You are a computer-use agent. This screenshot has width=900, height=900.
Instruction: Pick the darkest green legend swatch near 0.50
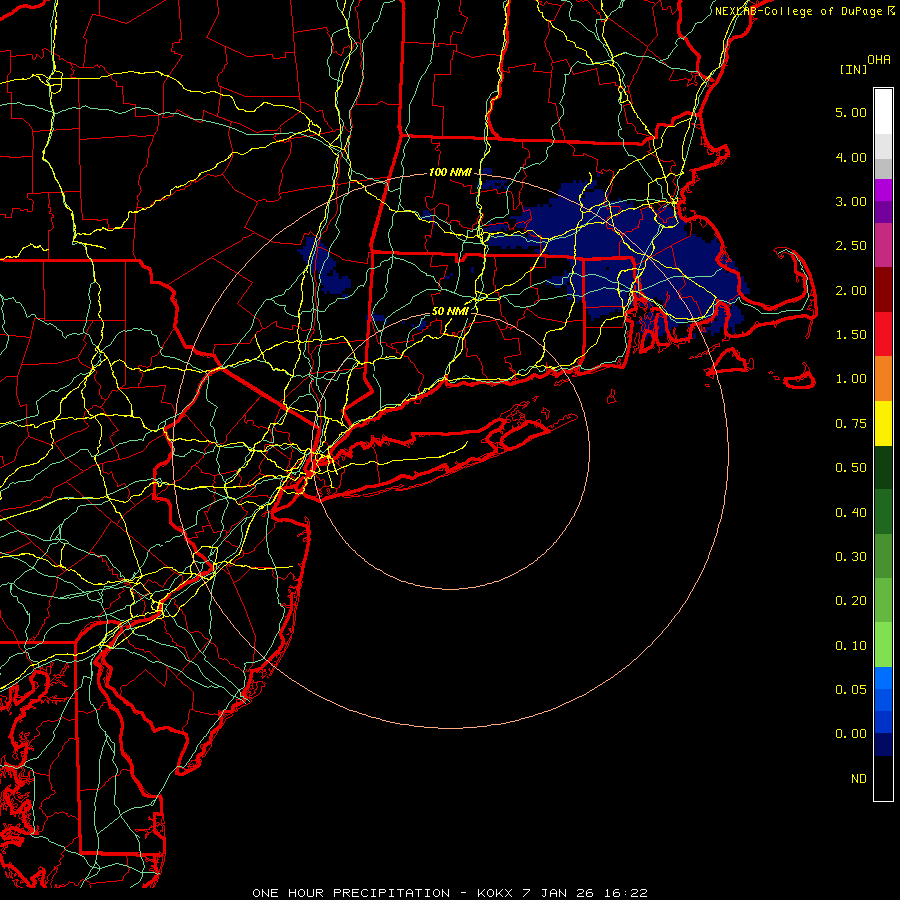pos(883,467)
